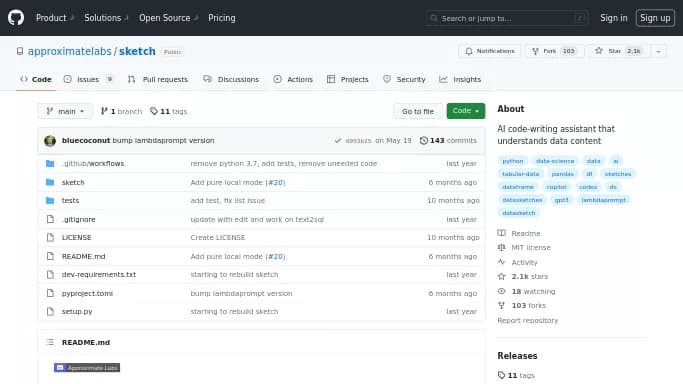The image size is (683, 384).
Task: Click the README outline list icon
Action: [50, 342]
